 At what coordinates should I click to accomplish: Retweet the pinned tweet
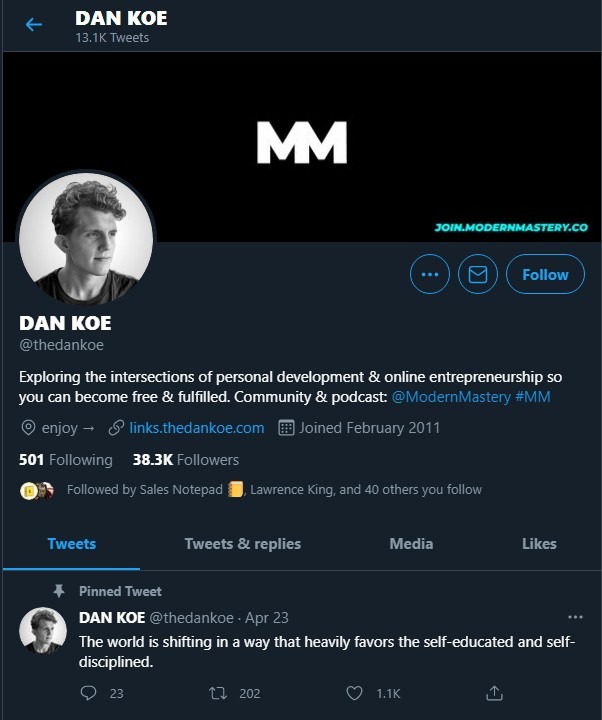[217, 692]
